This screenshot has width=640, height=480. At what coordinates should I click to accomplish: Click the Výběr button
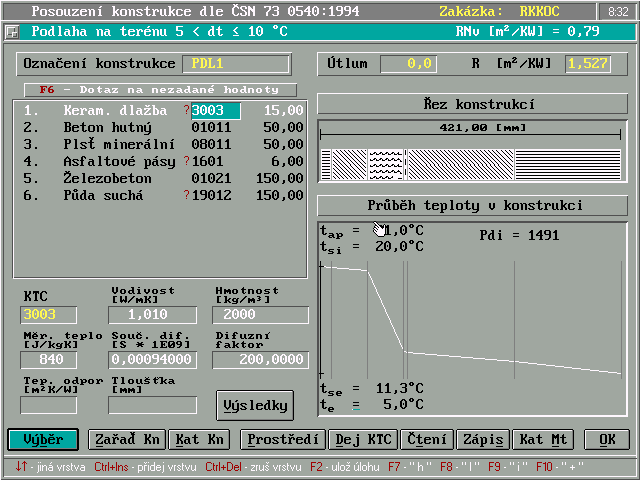point(43,439)
